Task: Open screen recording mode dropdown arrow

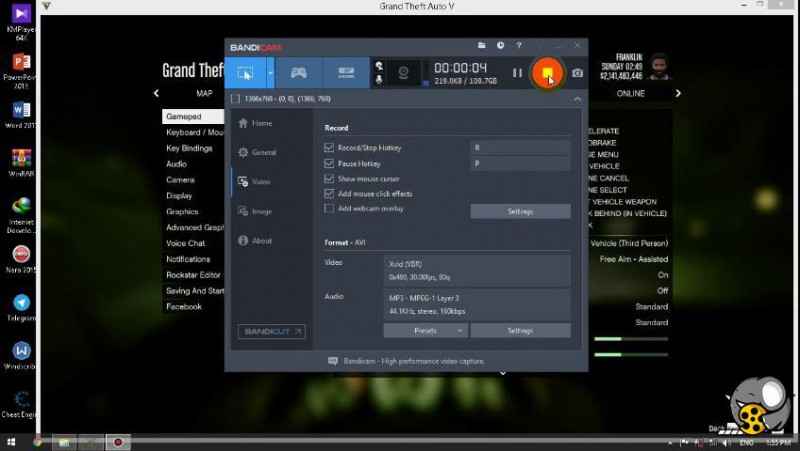Action: tap(270, 72)
